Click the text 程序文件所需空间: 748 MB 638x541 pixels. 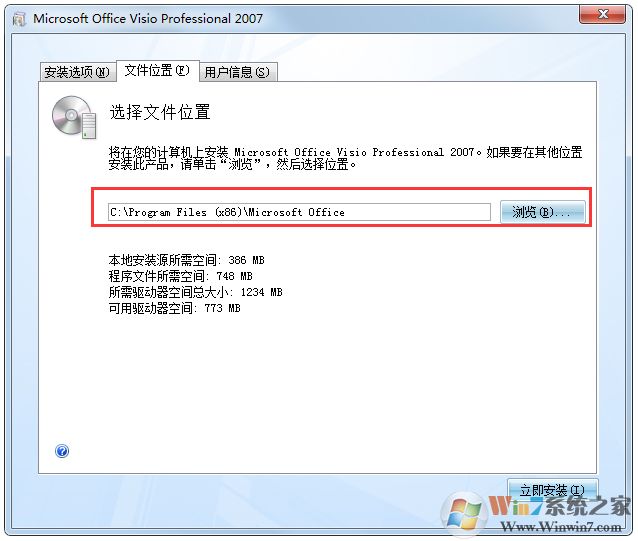[180, 276]
